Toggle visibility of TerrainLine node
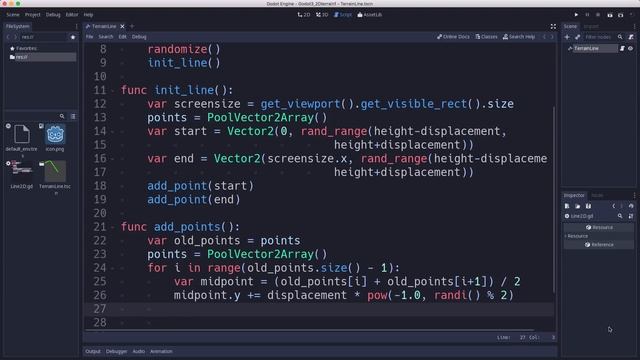The width and height of the screenshot is (640, 360). tap(630, 49)
